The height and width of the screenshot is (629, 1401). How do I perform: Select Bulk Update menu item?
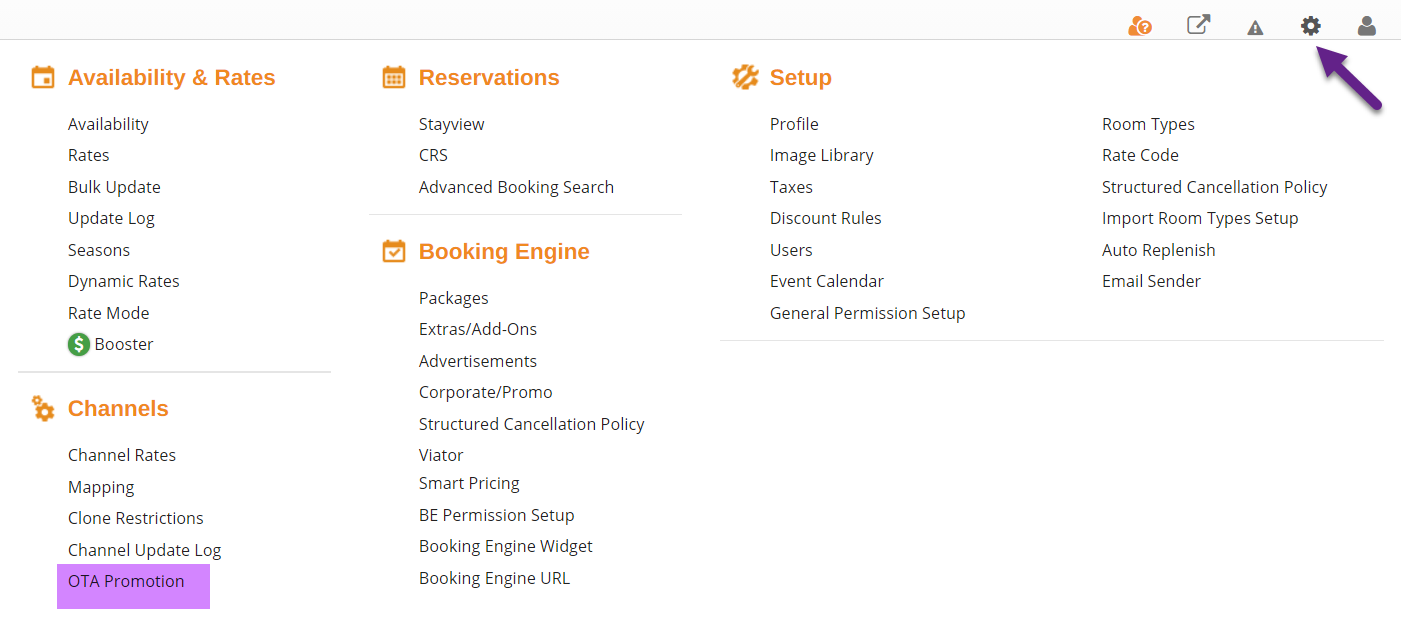tap(114, 187)
